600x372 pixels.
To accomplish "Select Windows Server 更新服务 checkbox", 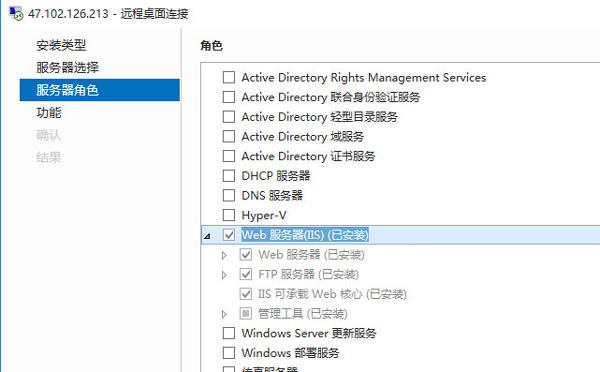I will 229,333.
